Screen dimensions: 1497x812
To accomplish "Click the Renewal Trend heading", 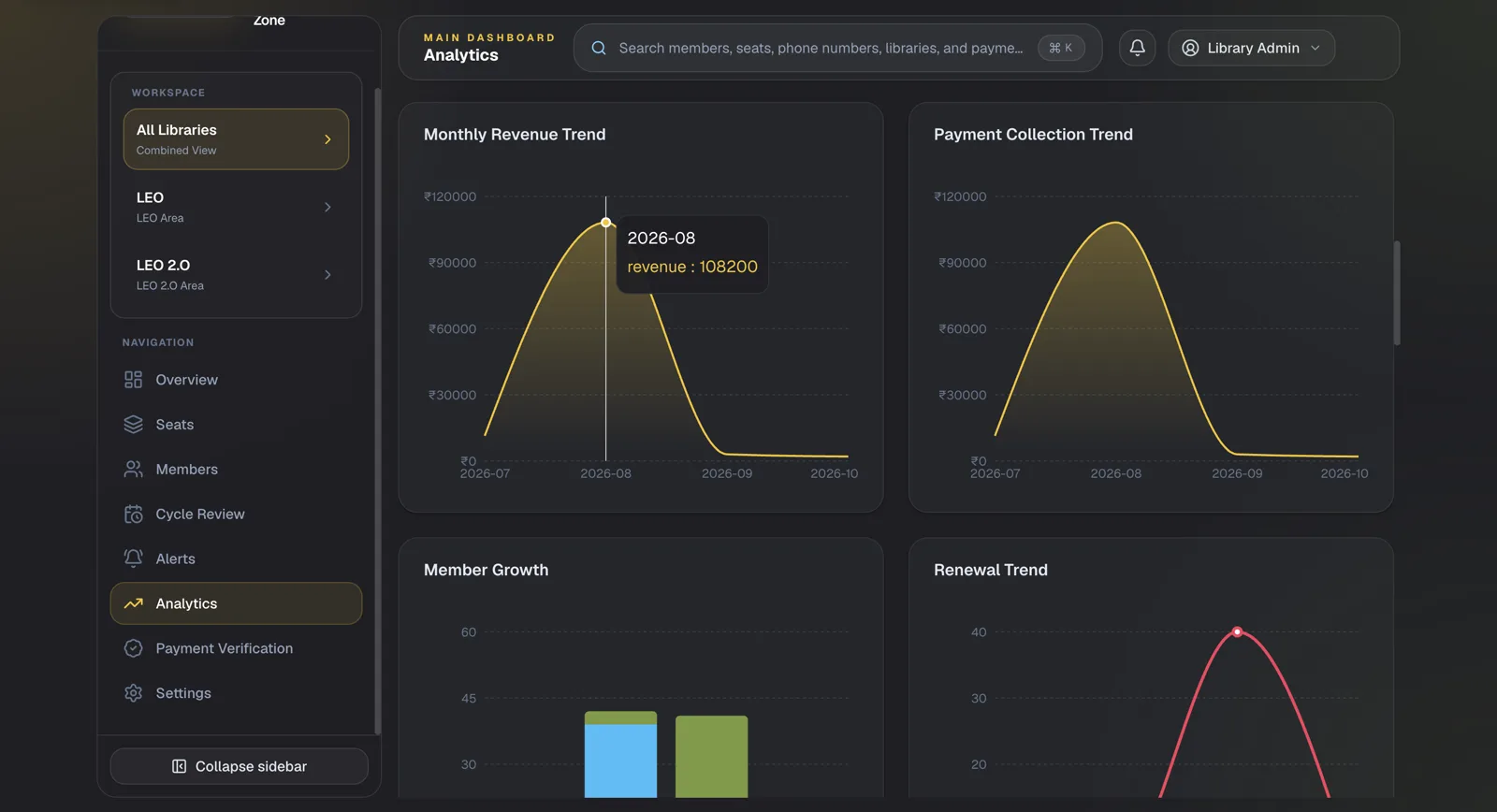I will click(x=991, y=570).
